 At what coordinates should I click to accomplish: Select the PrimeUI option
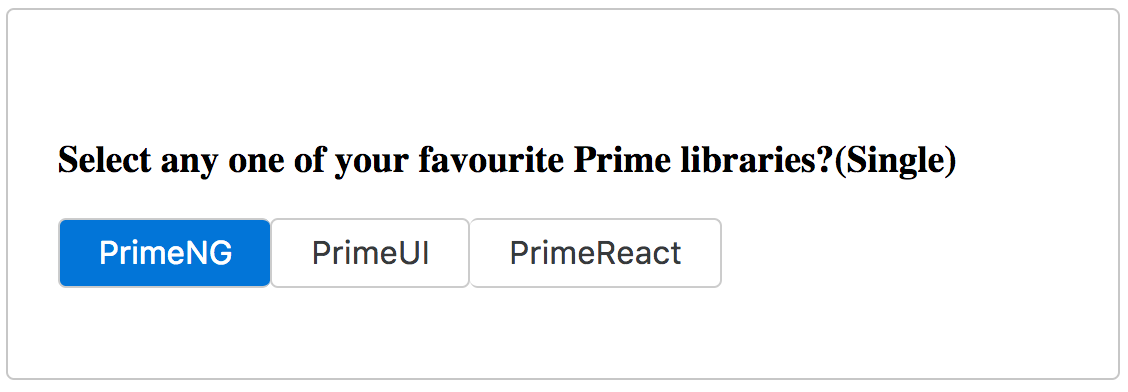(370, 253)
